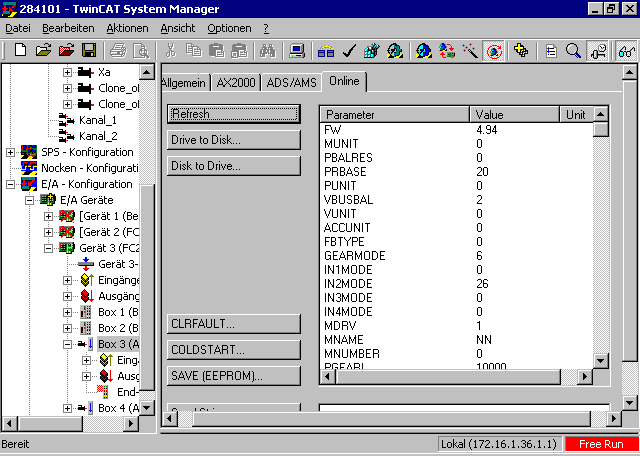Click the Parameter column header
Image resolution: width=640 pixels, height=456 pixels.
coord(395,115)
